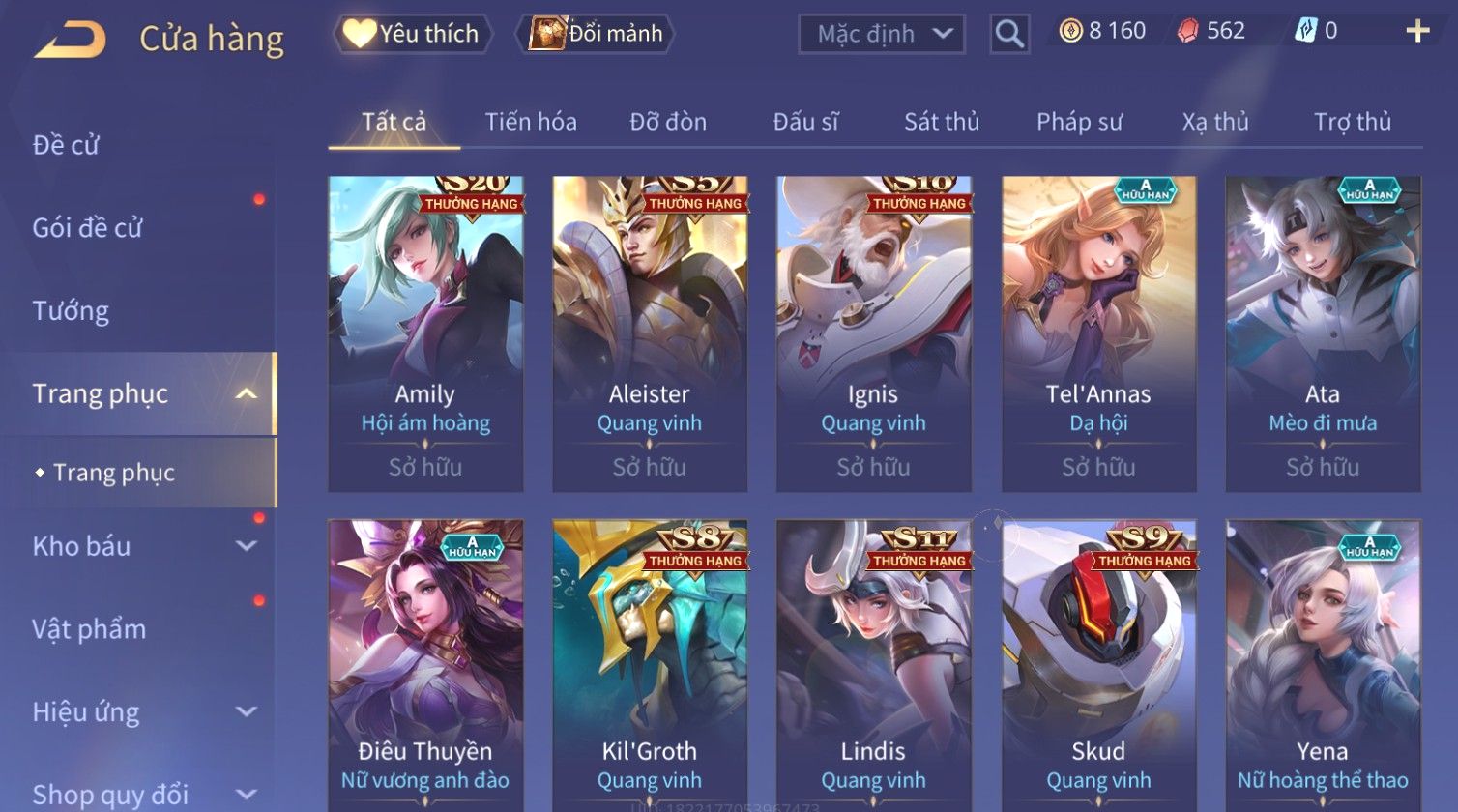Image resolution: width=1458 pixels, height=812 pixels.
Task: Expand the Kho báu sidebar section
Action: 247,545
